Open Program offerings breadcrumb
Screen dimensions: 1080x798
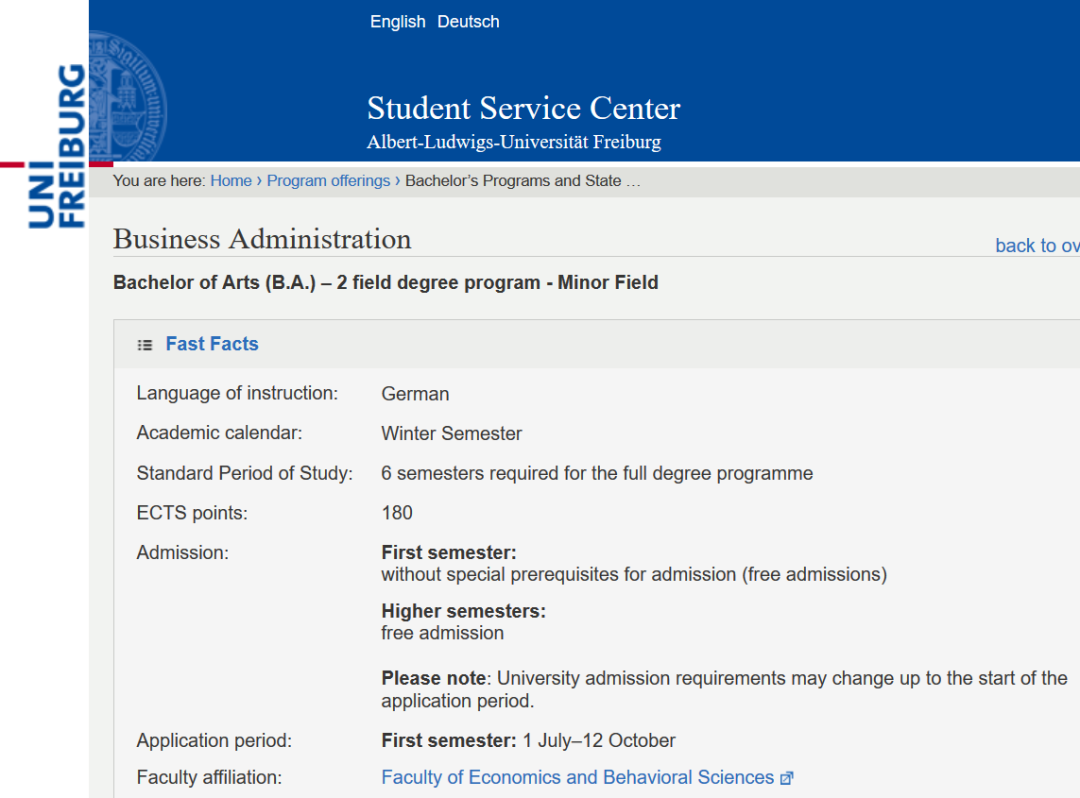pyautogui.click(x=329, y=180)
